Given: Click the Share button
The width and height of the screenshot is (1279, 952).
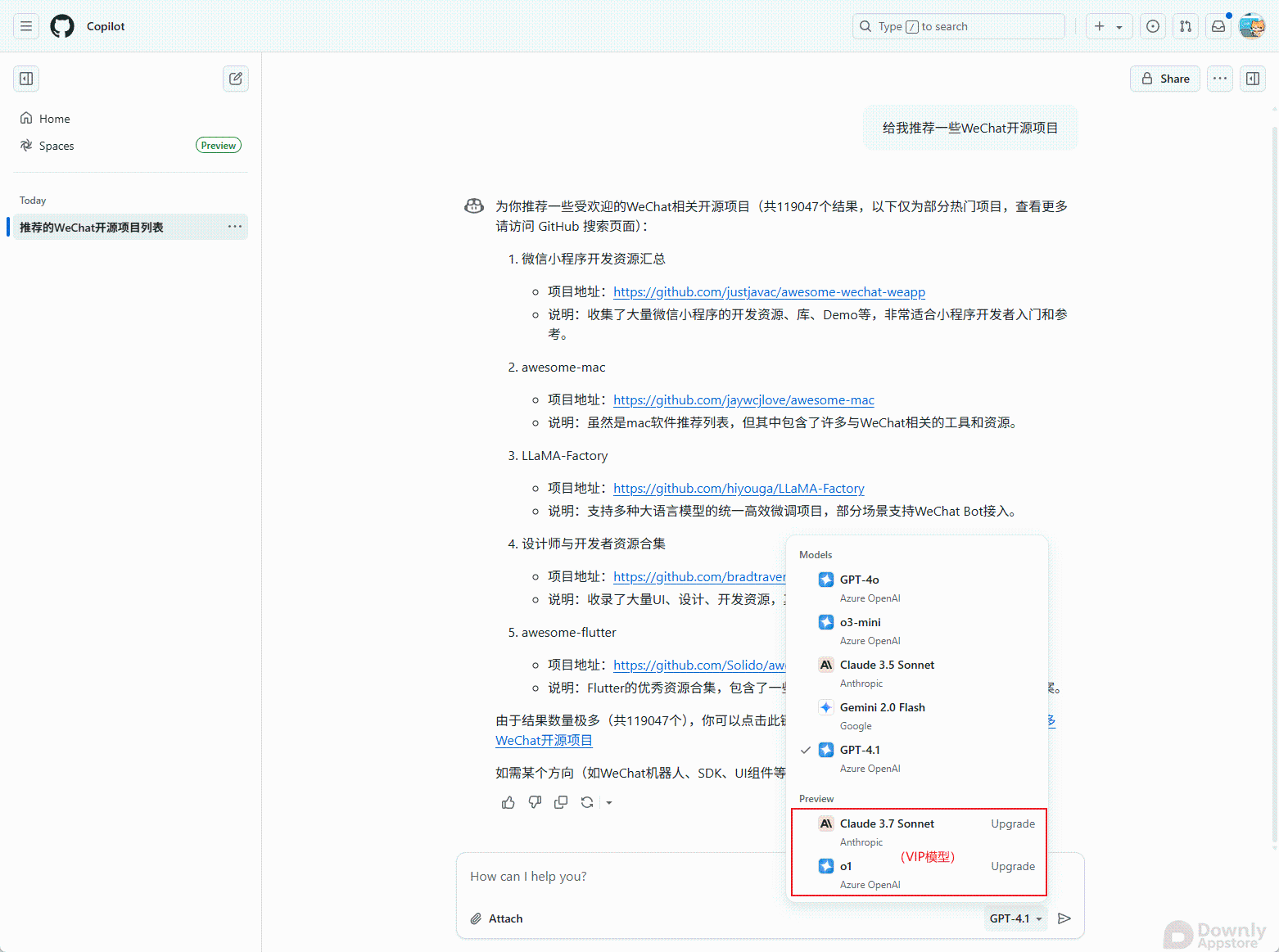Looking at the screenshot, I should 1165,79.
